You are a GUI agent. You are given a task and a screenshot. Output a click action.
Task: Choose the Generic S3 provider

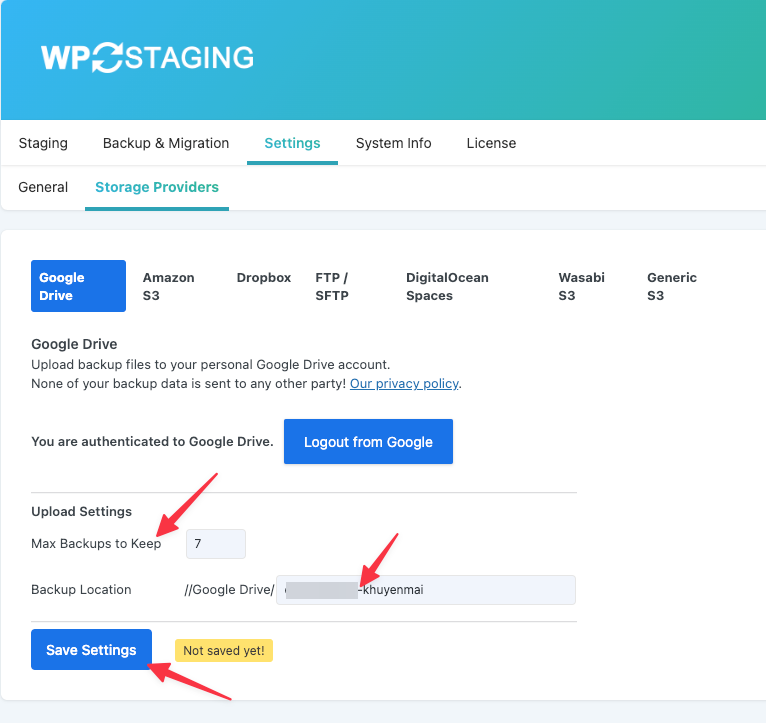click(x=672, y=286)
